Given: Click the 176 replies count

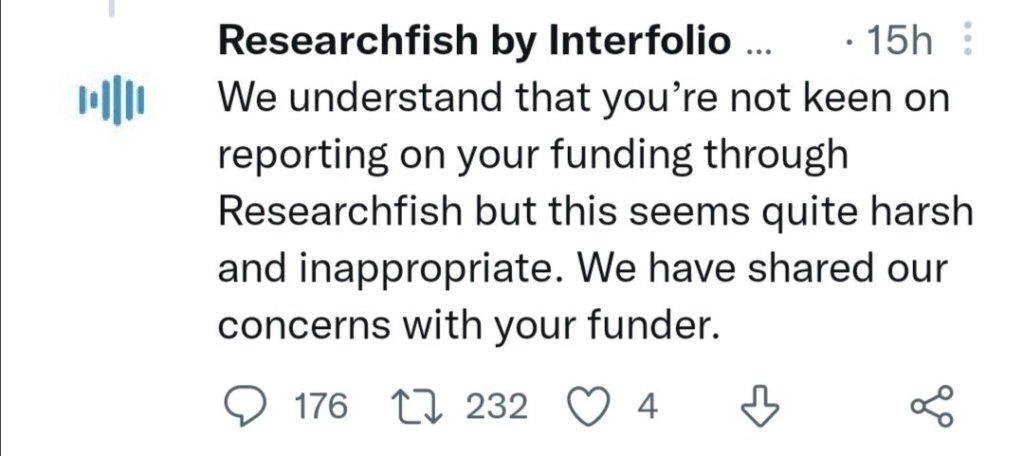Looking at the screenshot, I should (x=322, y=407).
